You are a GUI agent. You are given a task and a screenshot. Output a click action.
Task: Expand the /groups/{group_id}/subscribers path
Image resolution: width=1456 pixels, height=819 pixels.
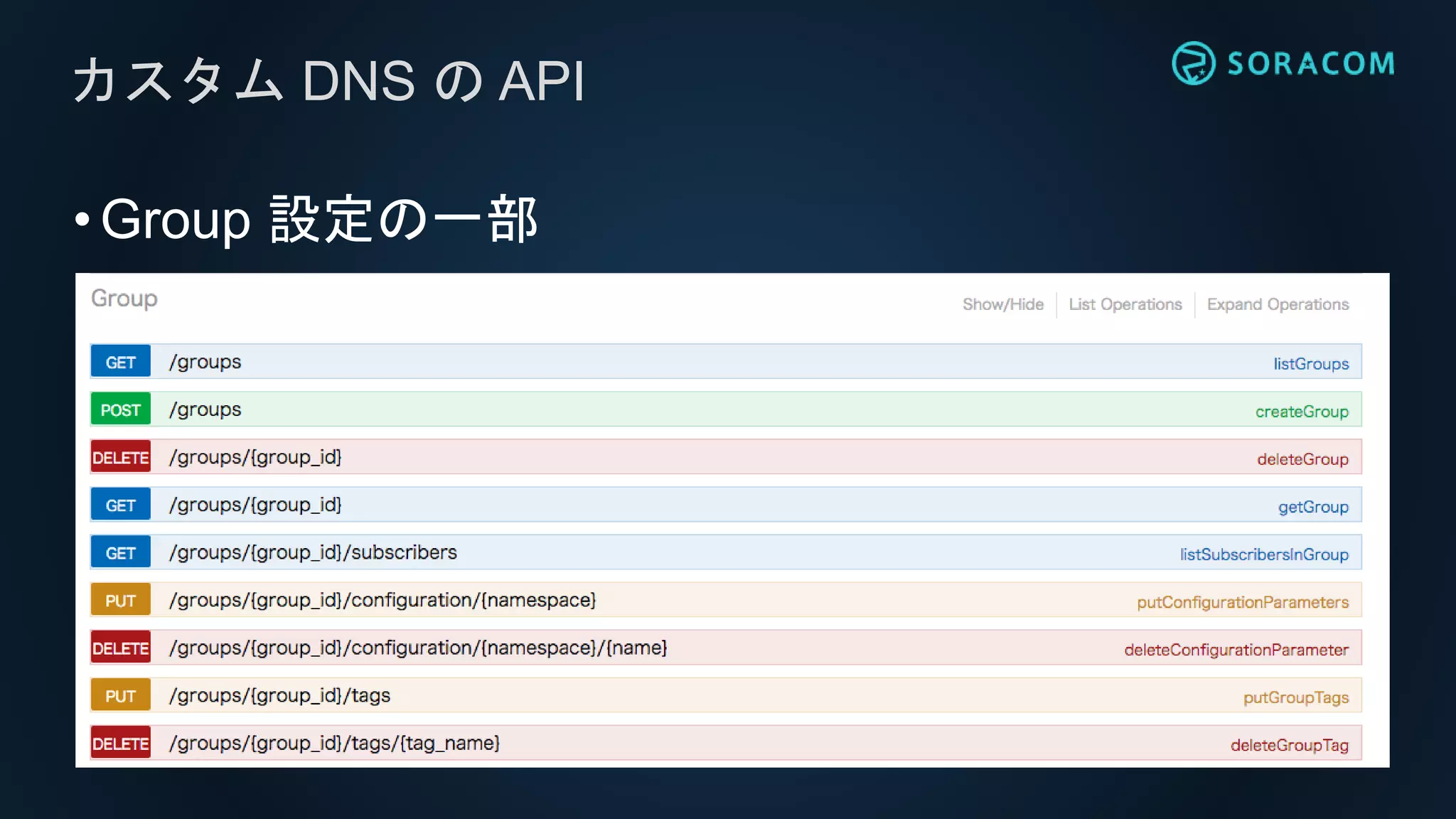click(313, 552)
